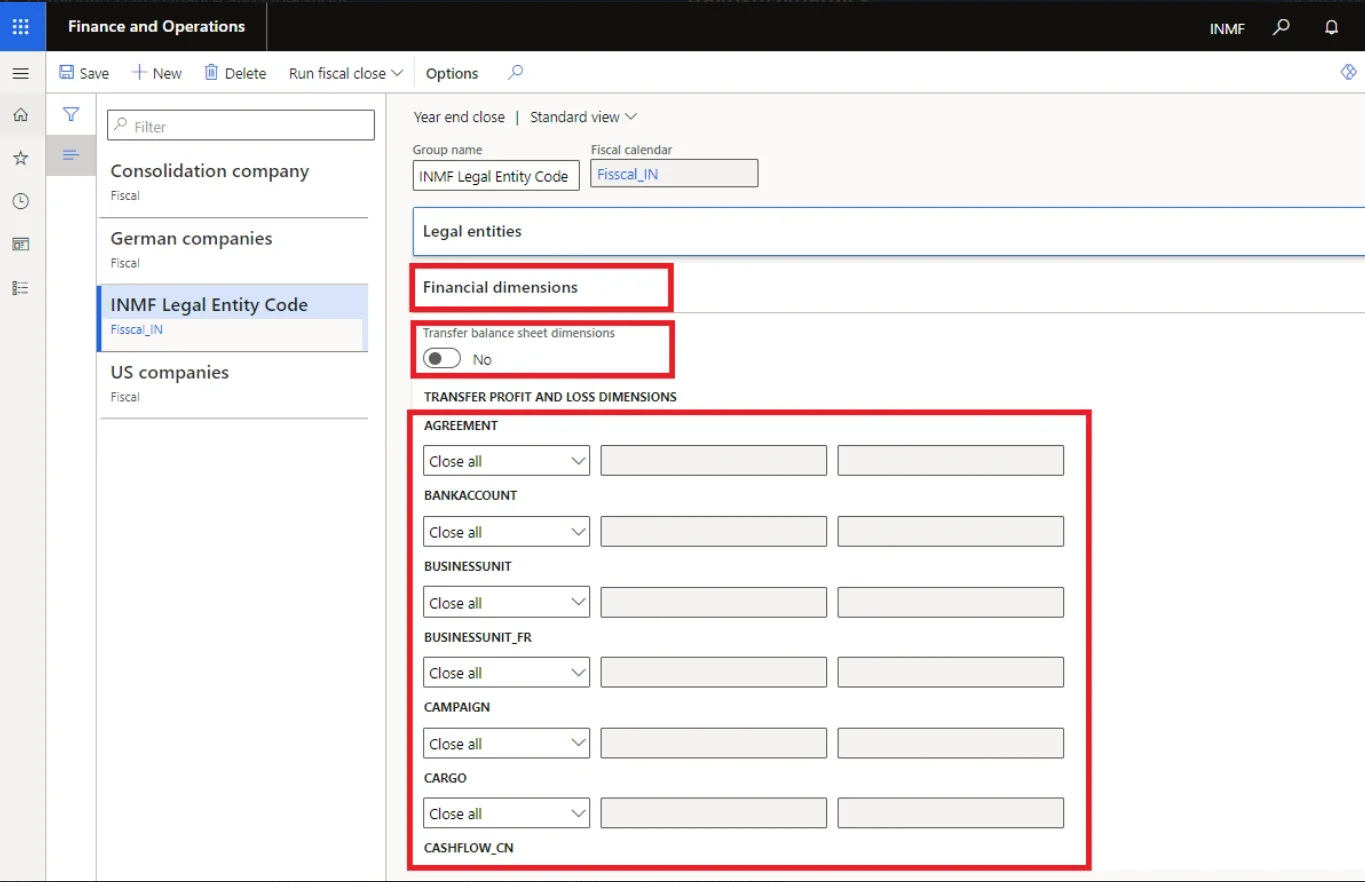
Task: Select Consolidation company in list
Action: [233, 181]
